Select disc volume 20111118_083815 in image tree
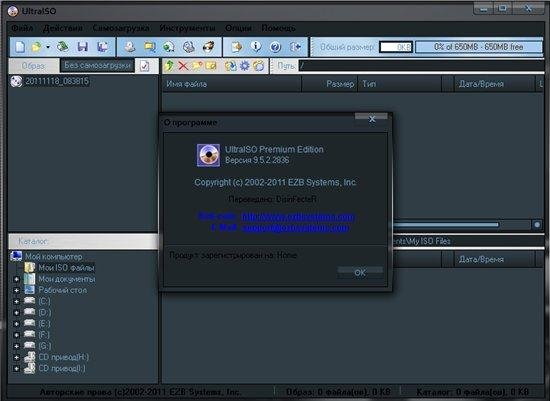This screenshot has height=401, width=550. coord(56,81)
